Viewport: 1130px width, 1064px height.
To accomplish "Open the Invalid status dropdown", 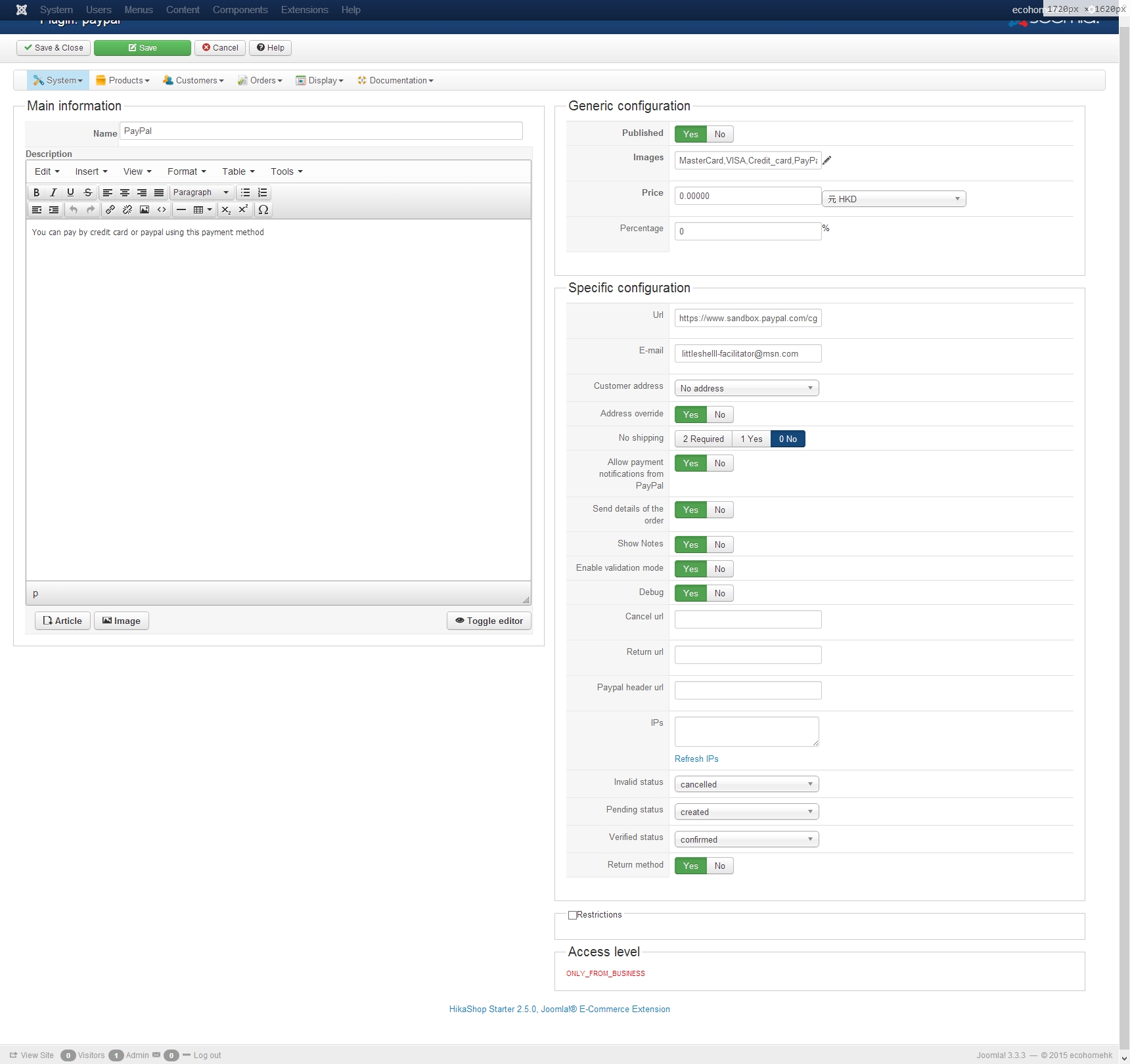I will (747, 784).
